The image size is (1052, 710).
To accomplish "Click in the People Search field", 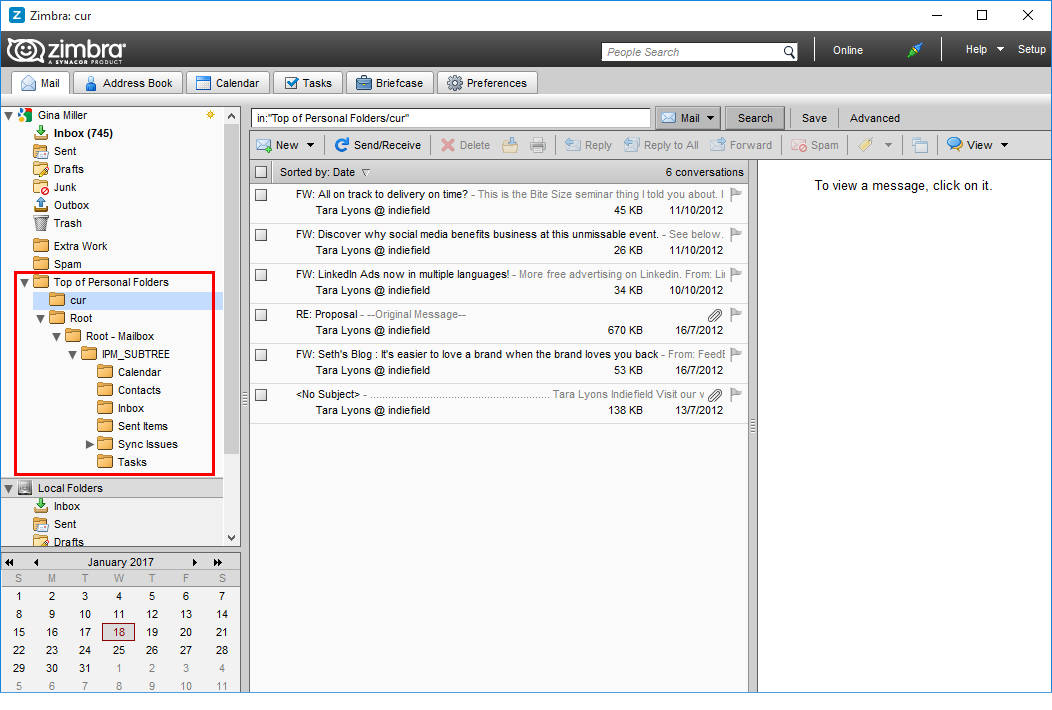I will pos(692,52).
